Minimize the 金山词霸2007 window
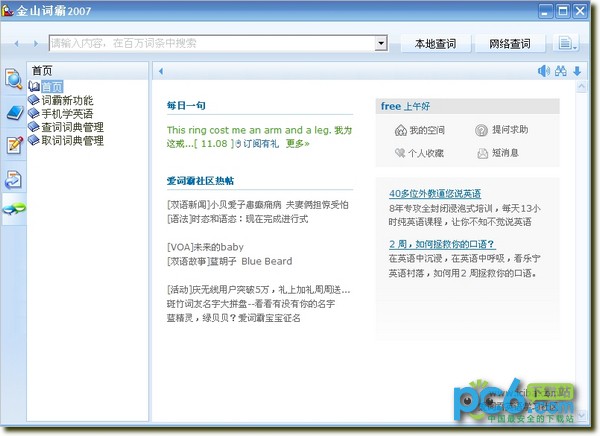The image size is (600, 436). pyautogui.click(x=545, y=11)
